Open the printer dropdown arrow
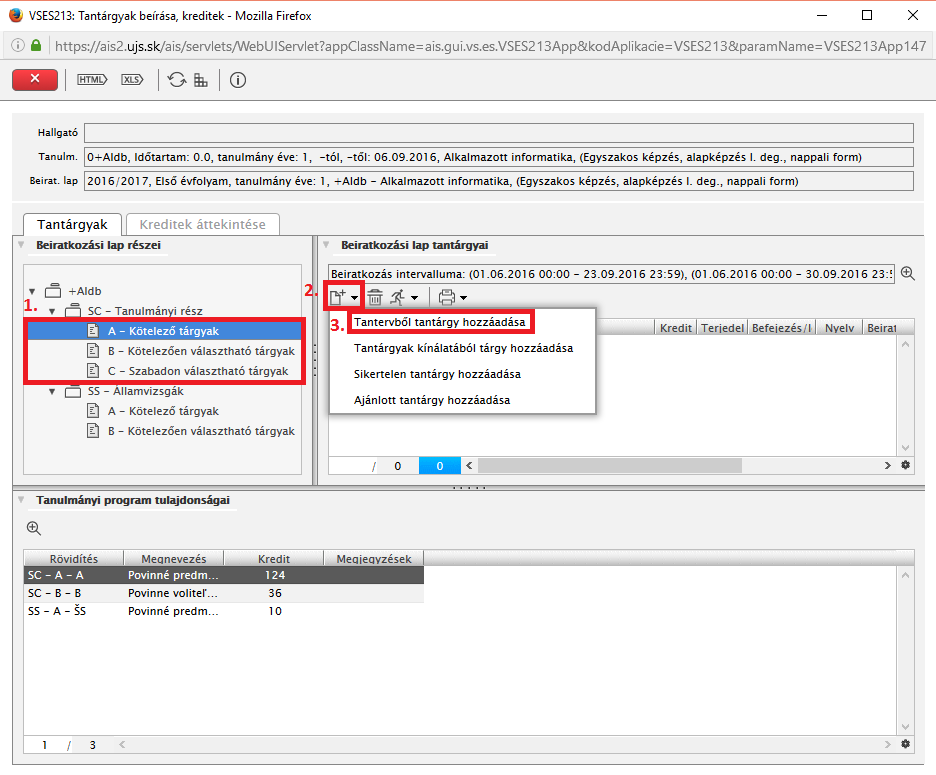 [463, 298]
